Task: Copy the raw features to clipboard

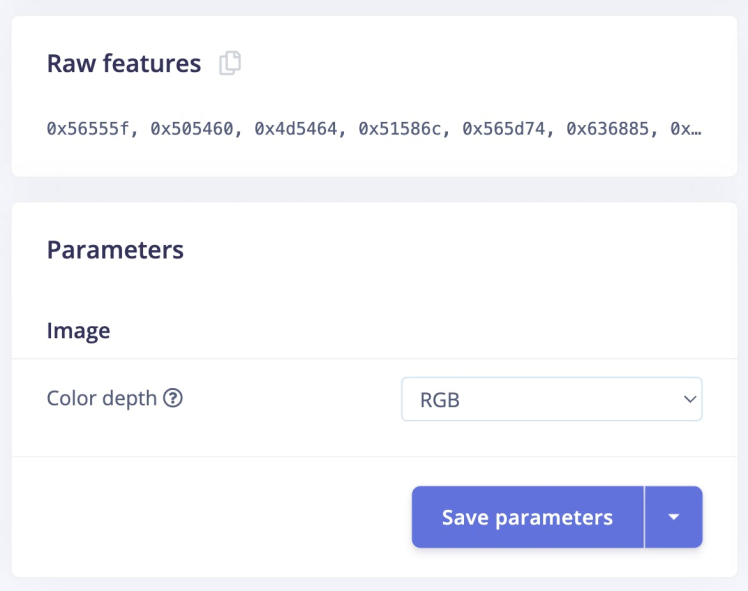Action: click(230, 64)
